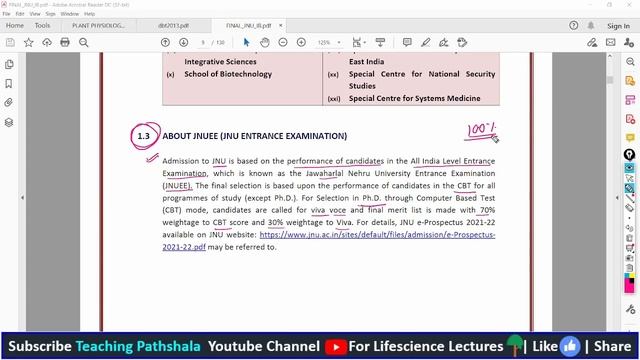
Task: Star this file with the bookmark star icon
Action: coord(29,42)
